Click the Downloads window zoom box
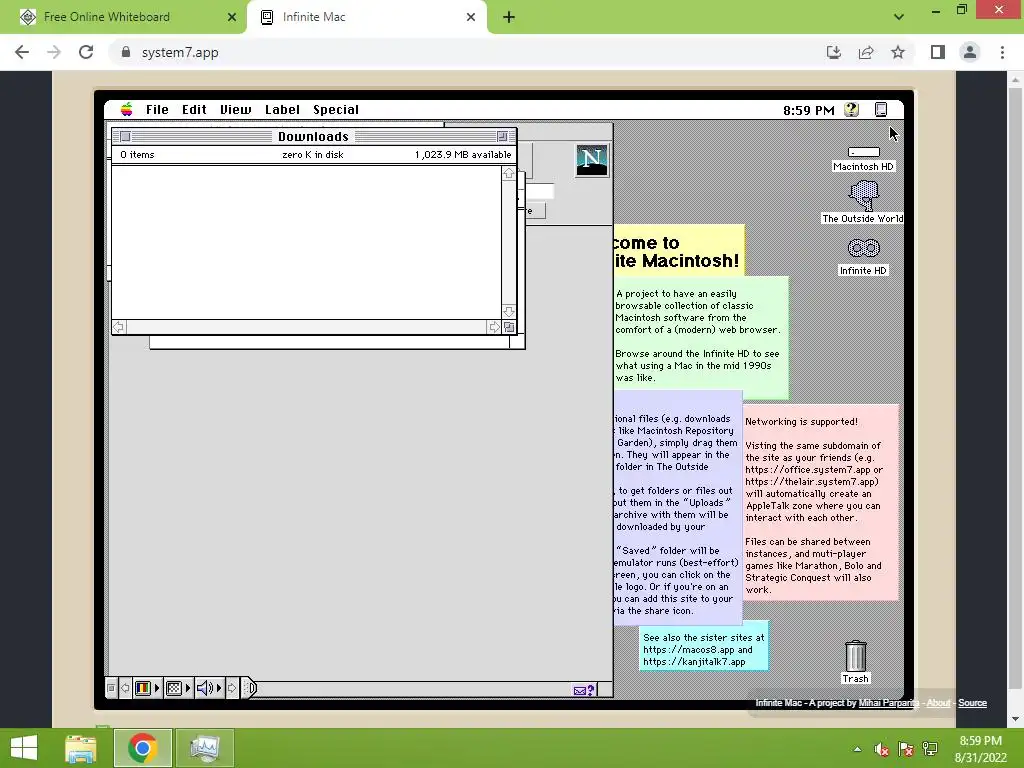Image resolution: width=1024 pixels, height=768 pixels. (502, 136)
